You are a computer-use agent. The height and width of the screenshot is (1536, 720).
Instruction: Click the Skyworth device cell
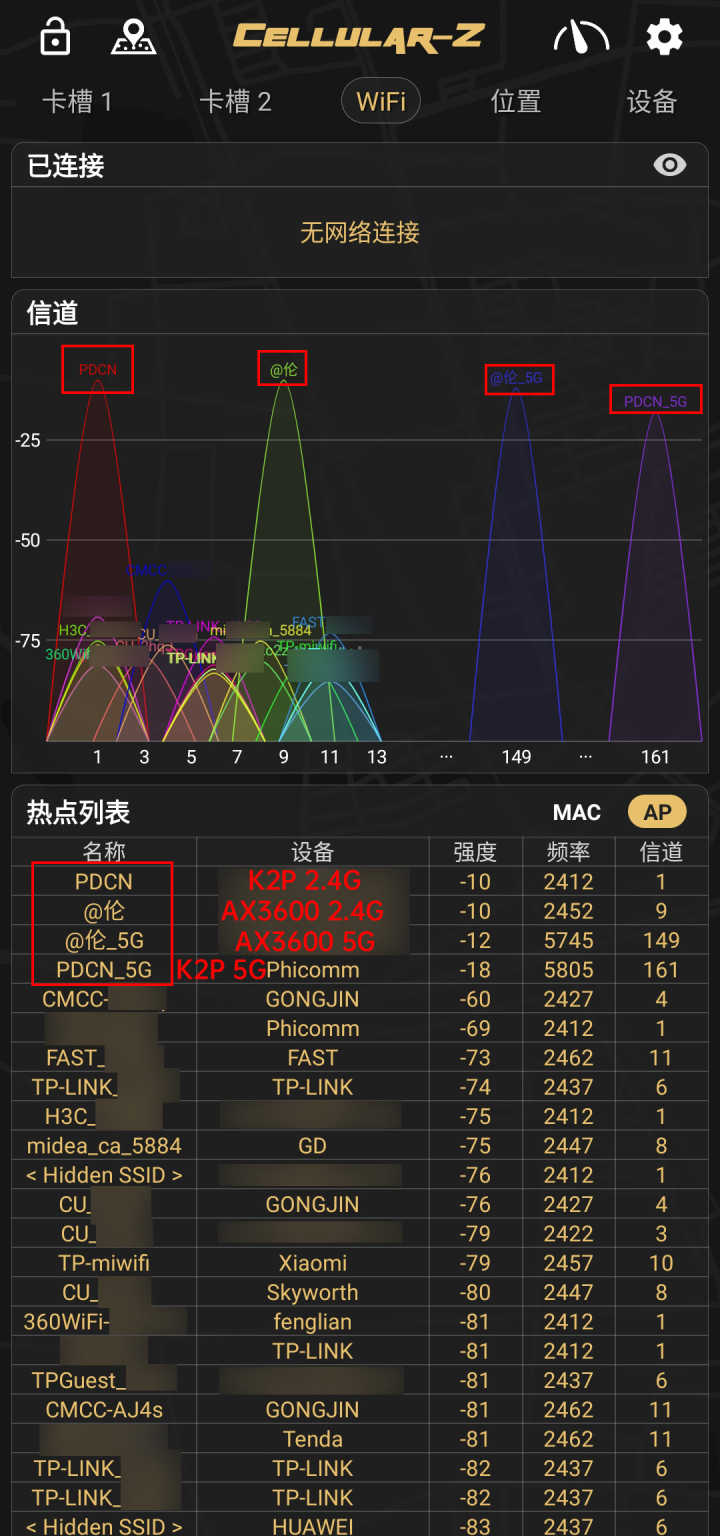click(x=312, y=1293)
